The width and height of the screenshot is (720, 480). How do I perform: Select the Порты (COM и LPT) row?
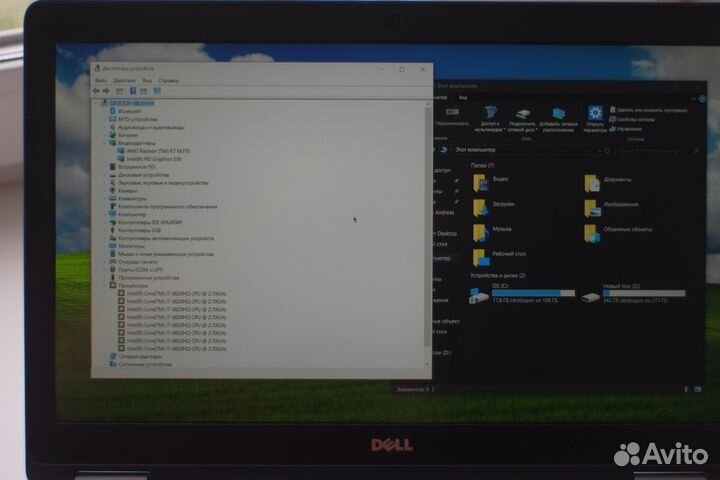tap(141, 270)
